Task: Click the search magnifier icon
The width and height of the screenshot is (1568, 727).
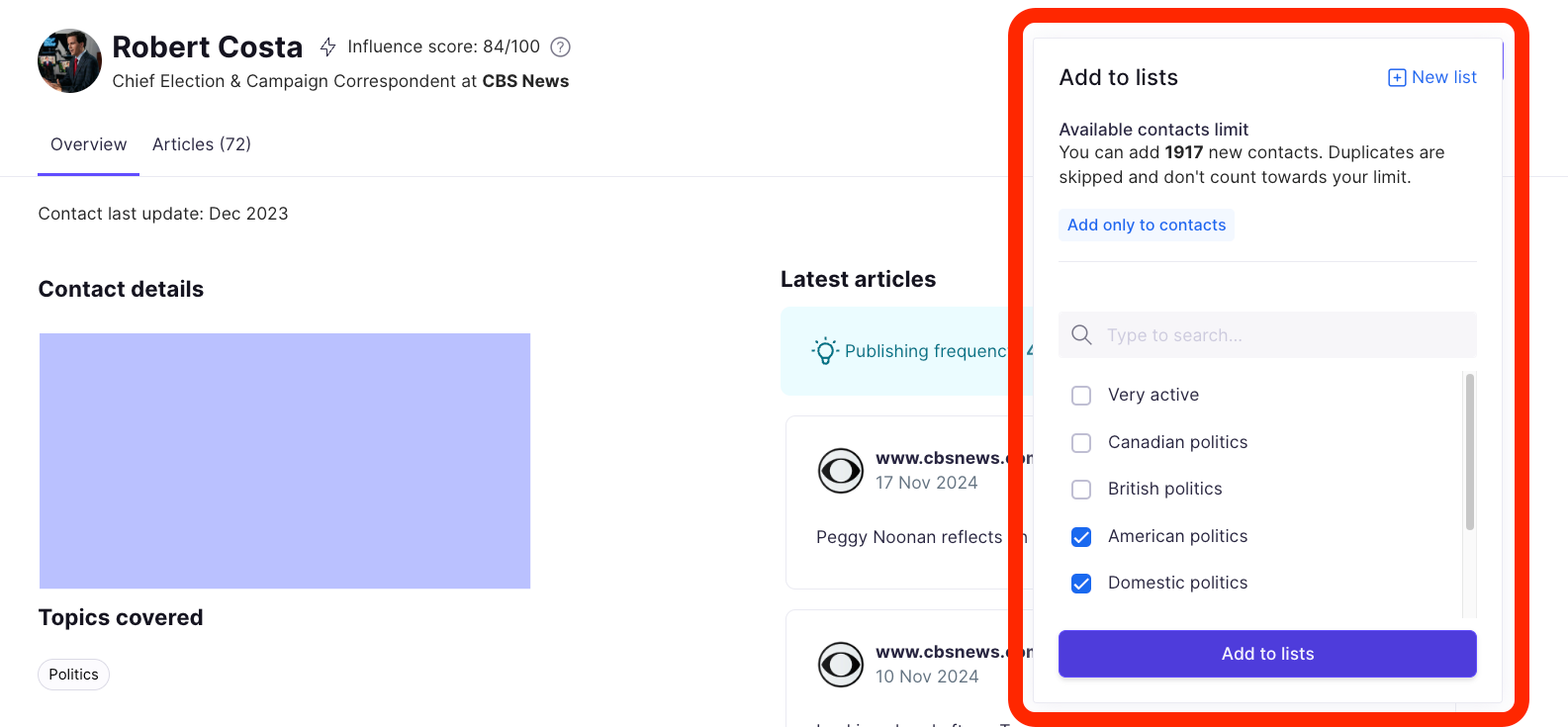Action: [x=1082, y=335]
